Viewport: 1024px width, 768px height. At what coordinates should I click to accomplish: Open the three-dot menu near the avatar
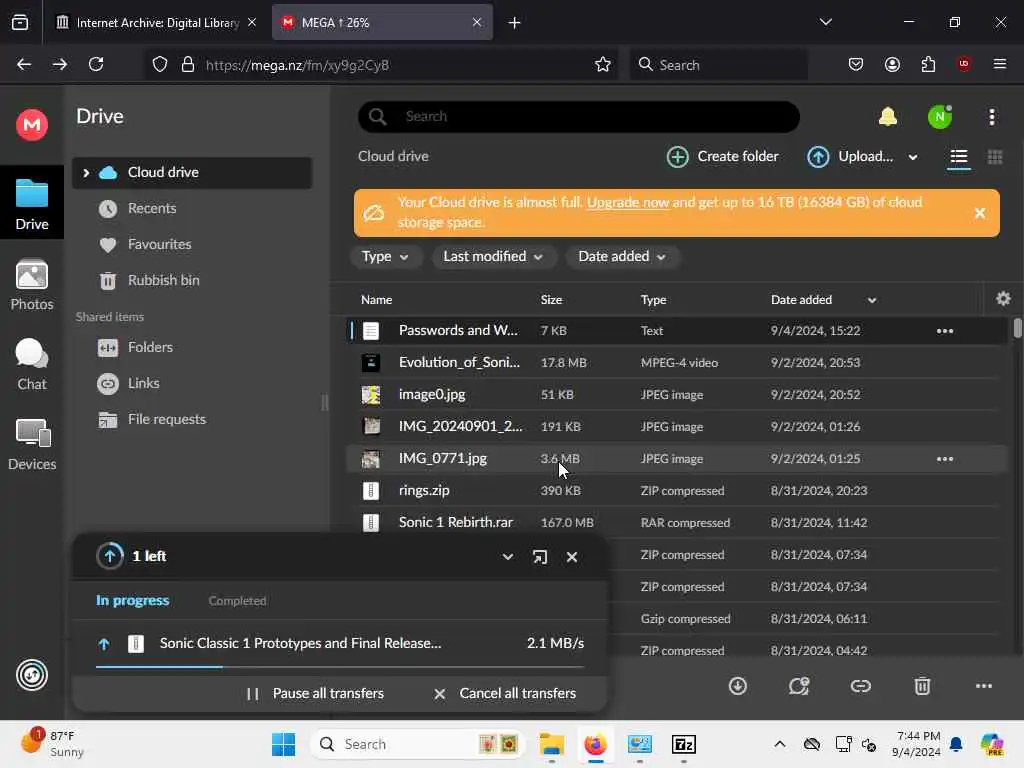coord(992,117)
